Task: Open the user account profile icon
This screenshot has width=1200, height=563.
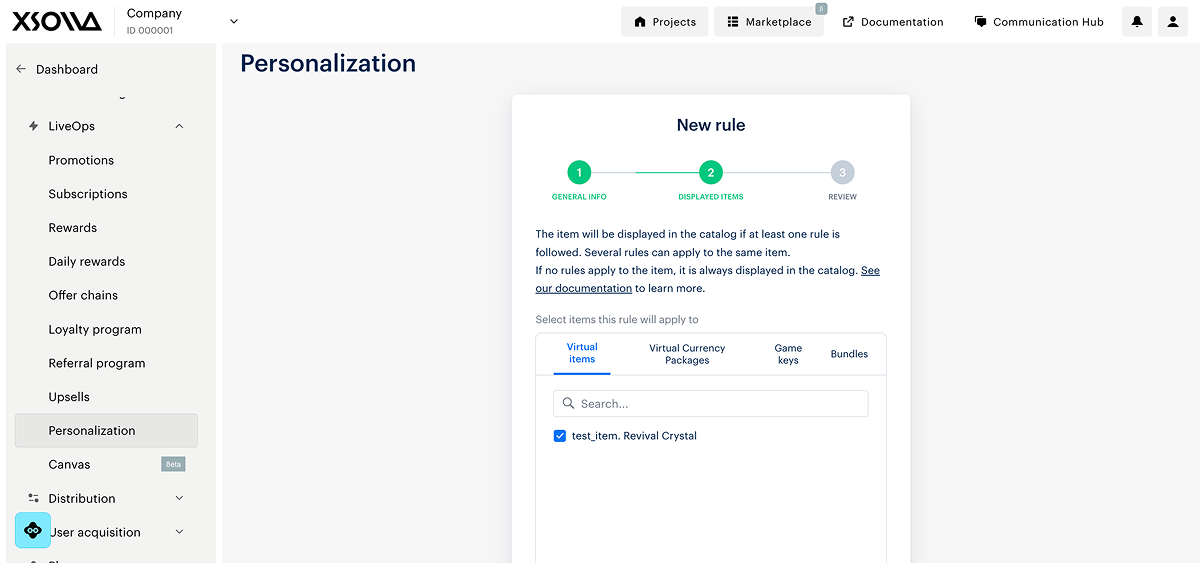Action: (1173, 22)
